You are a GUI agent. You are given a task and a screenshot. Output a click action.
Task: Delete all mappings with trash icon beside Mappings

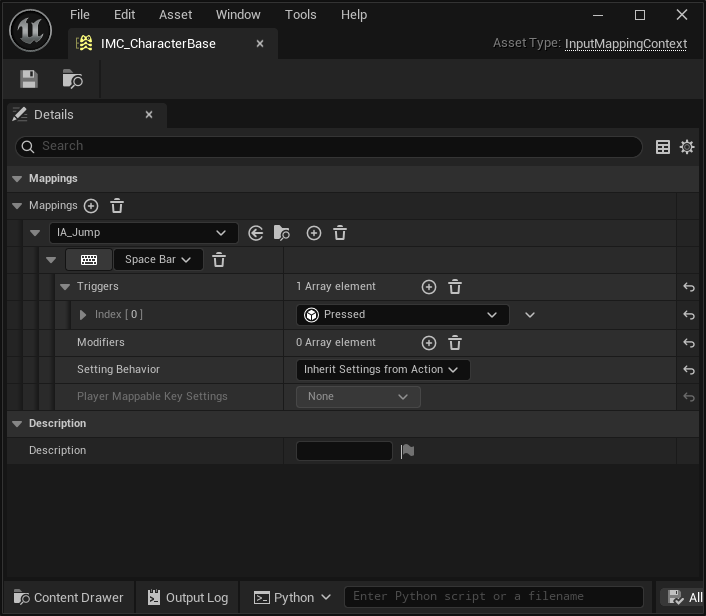(x=117, y=206)
